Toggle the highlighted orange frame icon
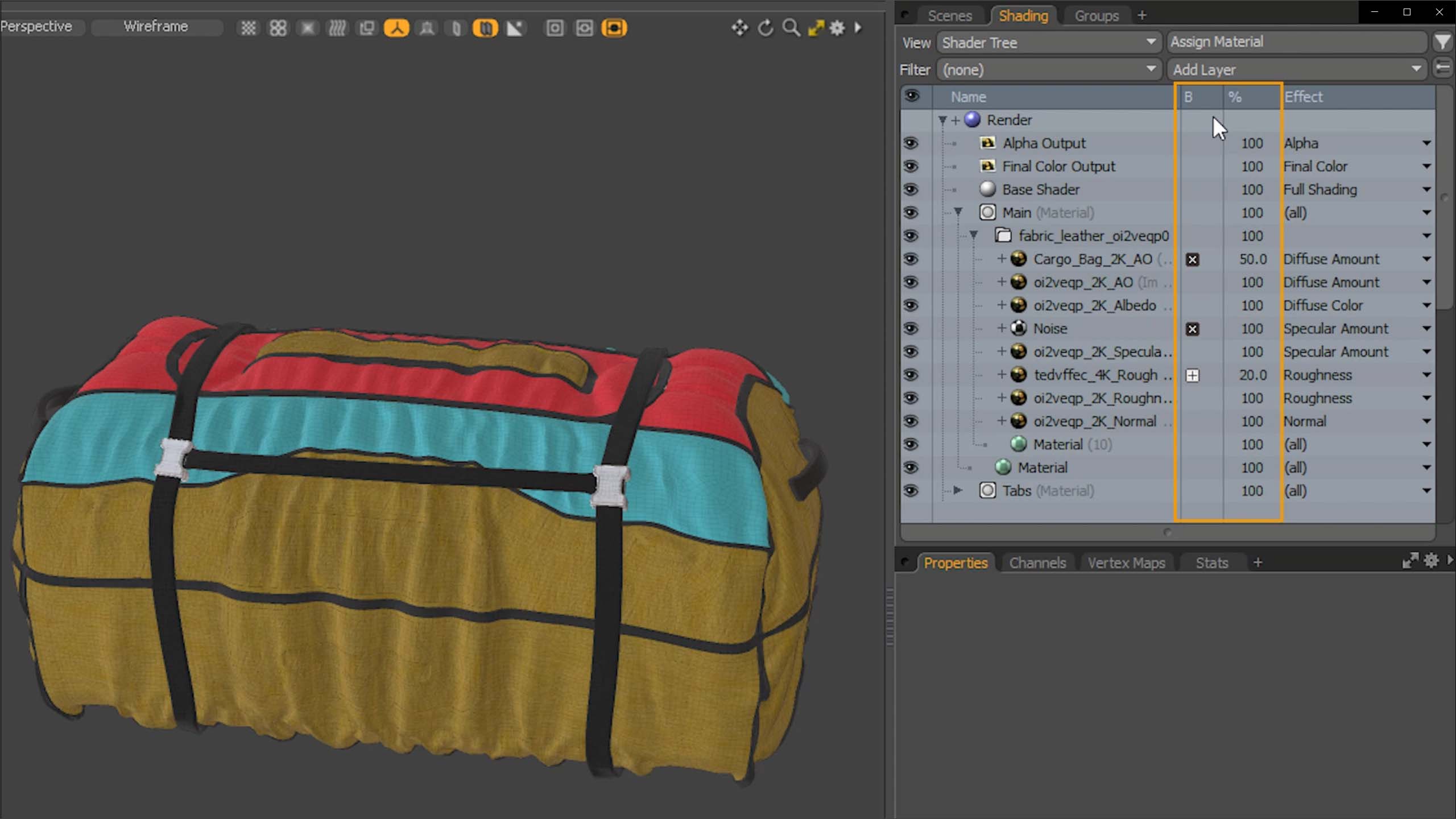This screenshot has height=819, width=1456. click(x=614, y=28)
